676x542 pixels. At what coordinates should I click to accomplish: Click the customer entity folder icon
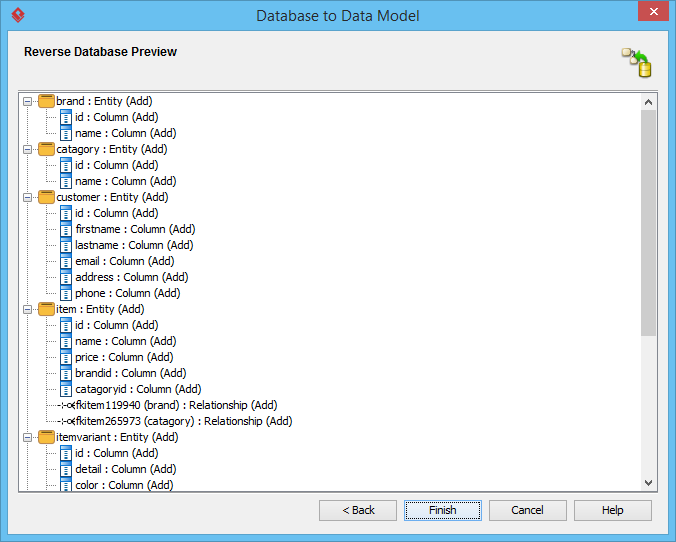click(x=46, y=197)
